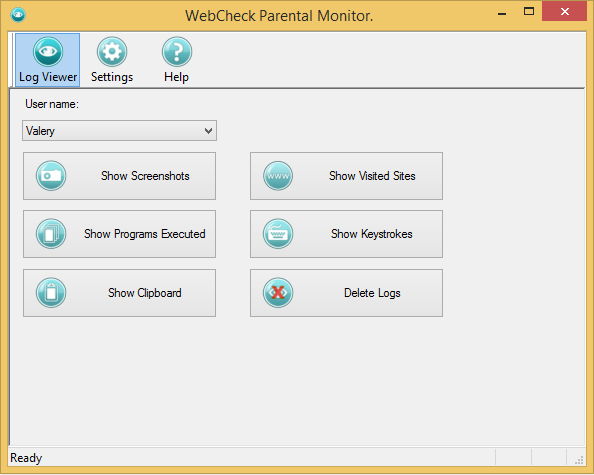Switch to the Help tab label
This screenshot has height=475, width=594.
(176, 77)
